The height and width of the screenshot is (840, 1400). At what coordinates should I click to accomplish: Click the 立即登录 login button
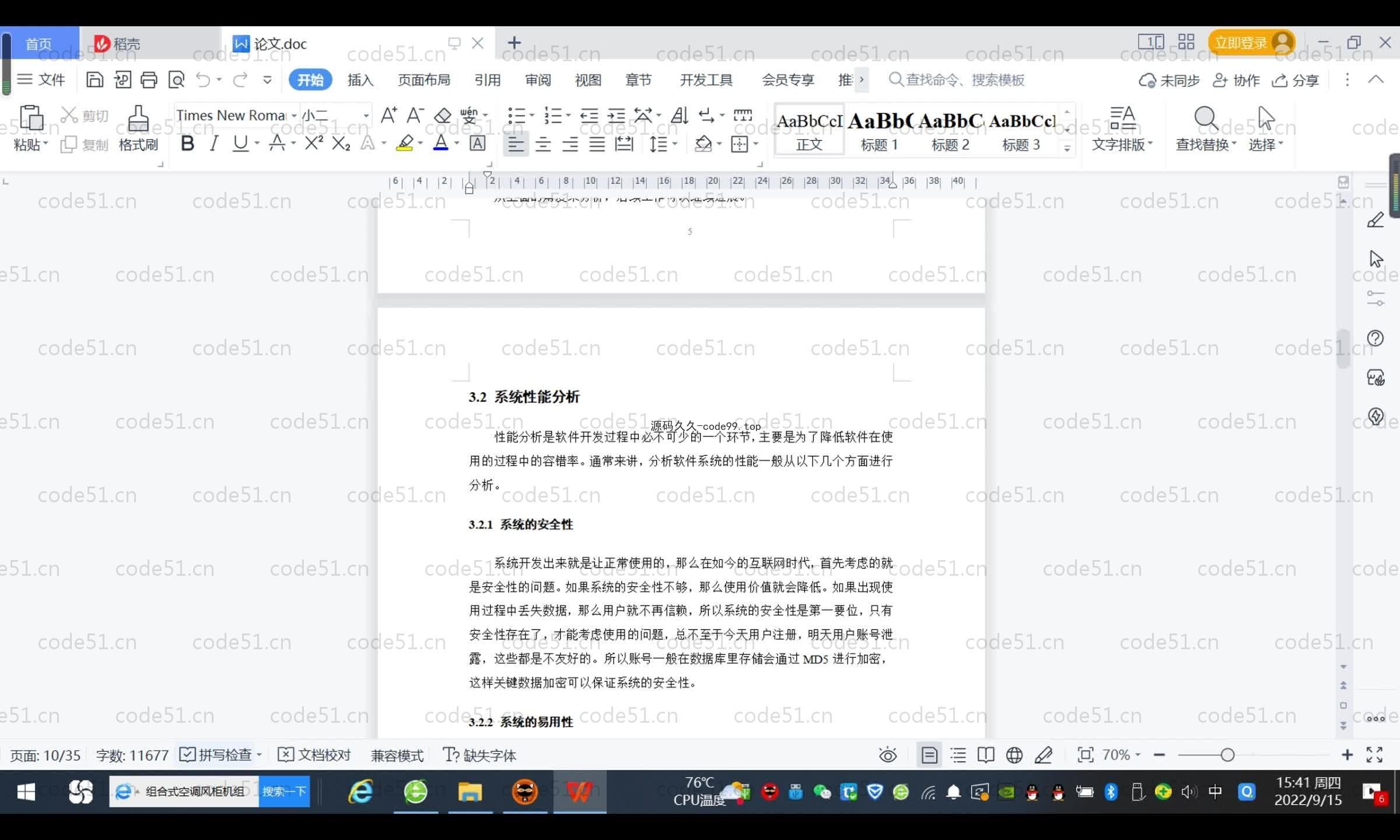click(x=1251, y=43)
